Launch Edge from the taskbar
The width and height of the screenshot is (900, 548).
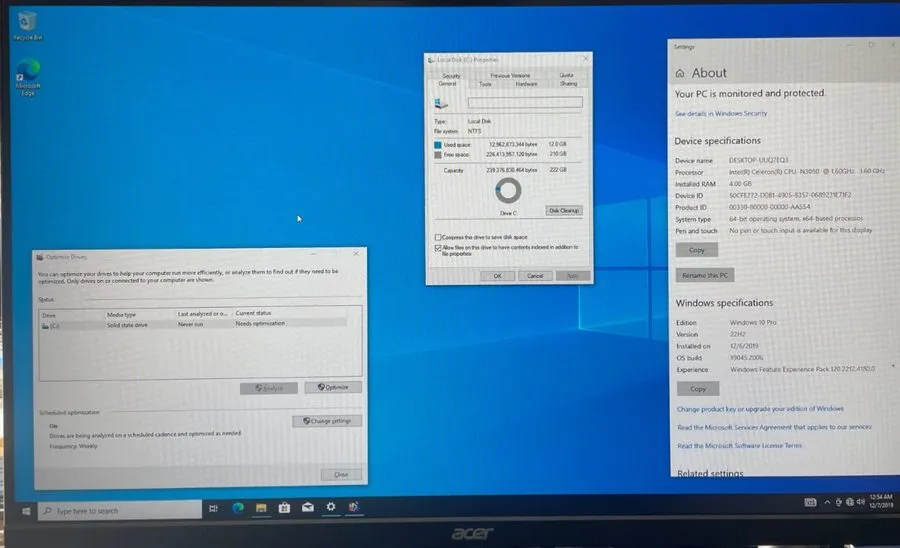pyautogui.click(x=238, y=507)
